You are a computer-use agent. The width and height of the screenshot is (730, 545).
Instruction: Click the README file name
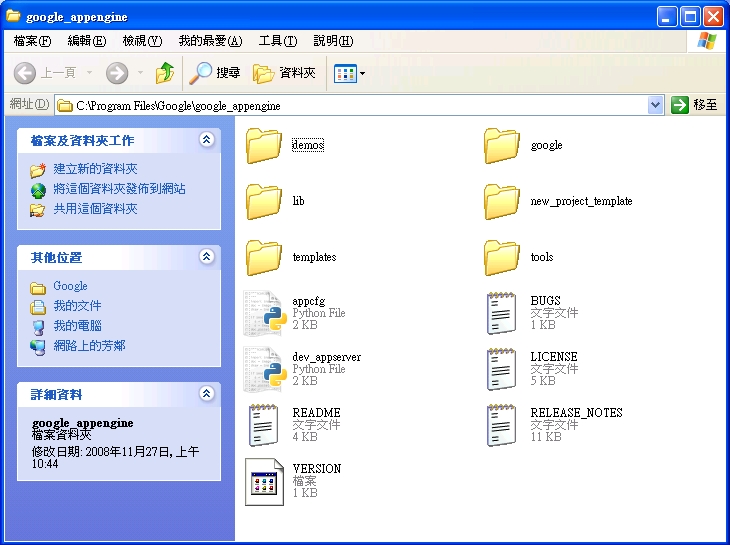coord(316,413)
